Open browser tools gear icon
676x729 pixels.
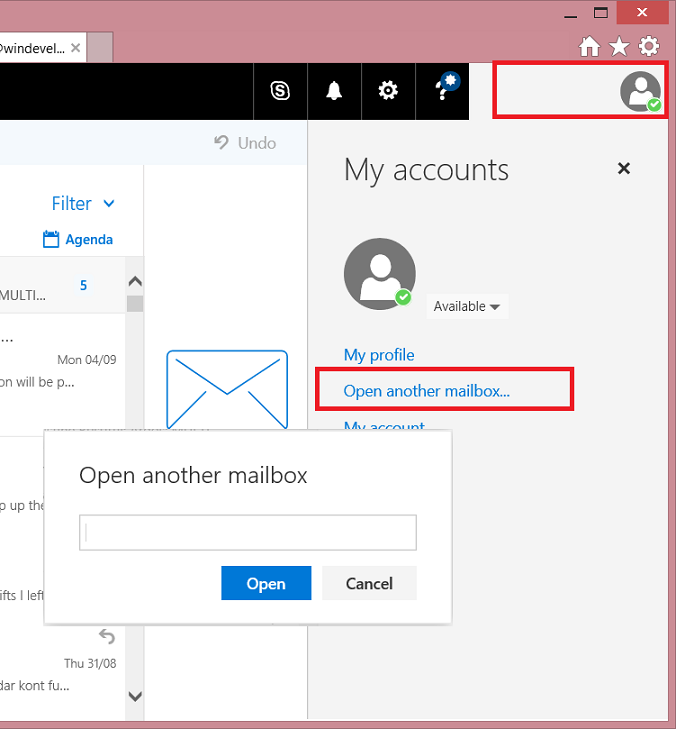pyautogui.click(x=649, y=46)
